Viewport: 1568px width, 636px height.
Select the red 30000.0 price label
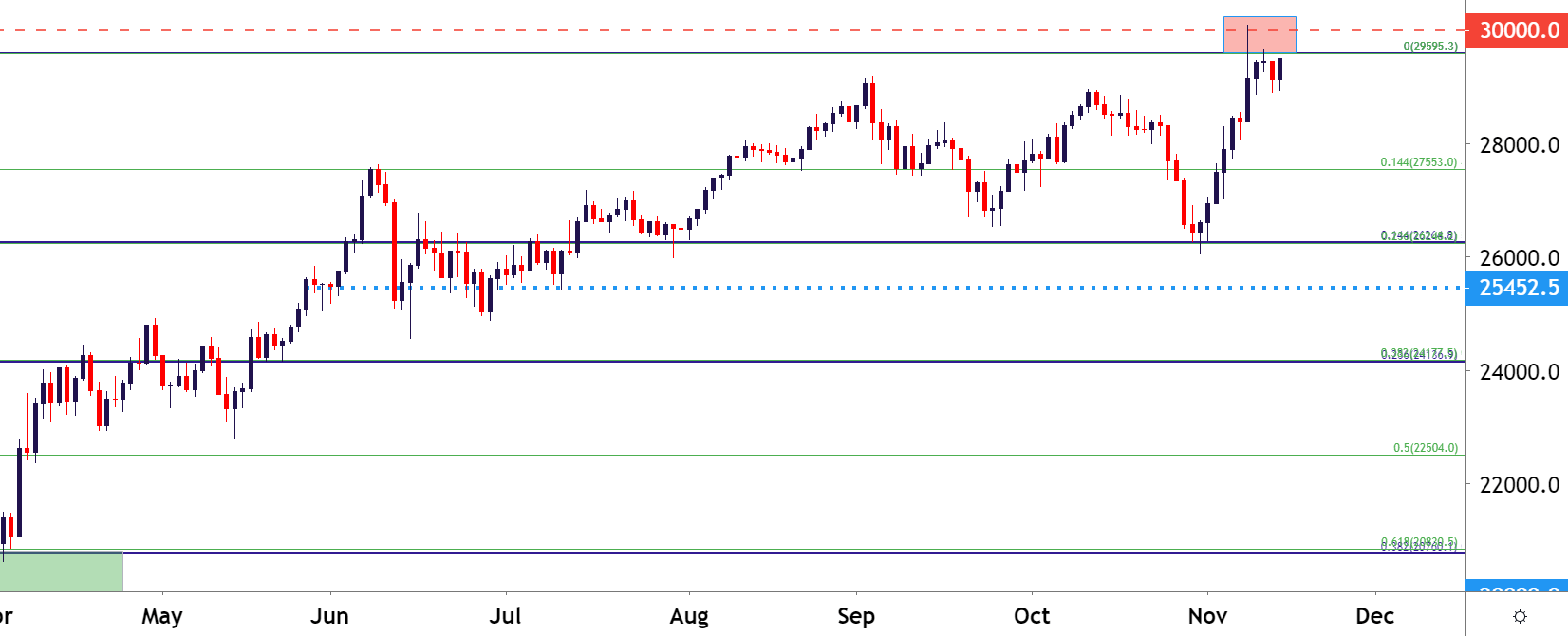coord(1517,30)
